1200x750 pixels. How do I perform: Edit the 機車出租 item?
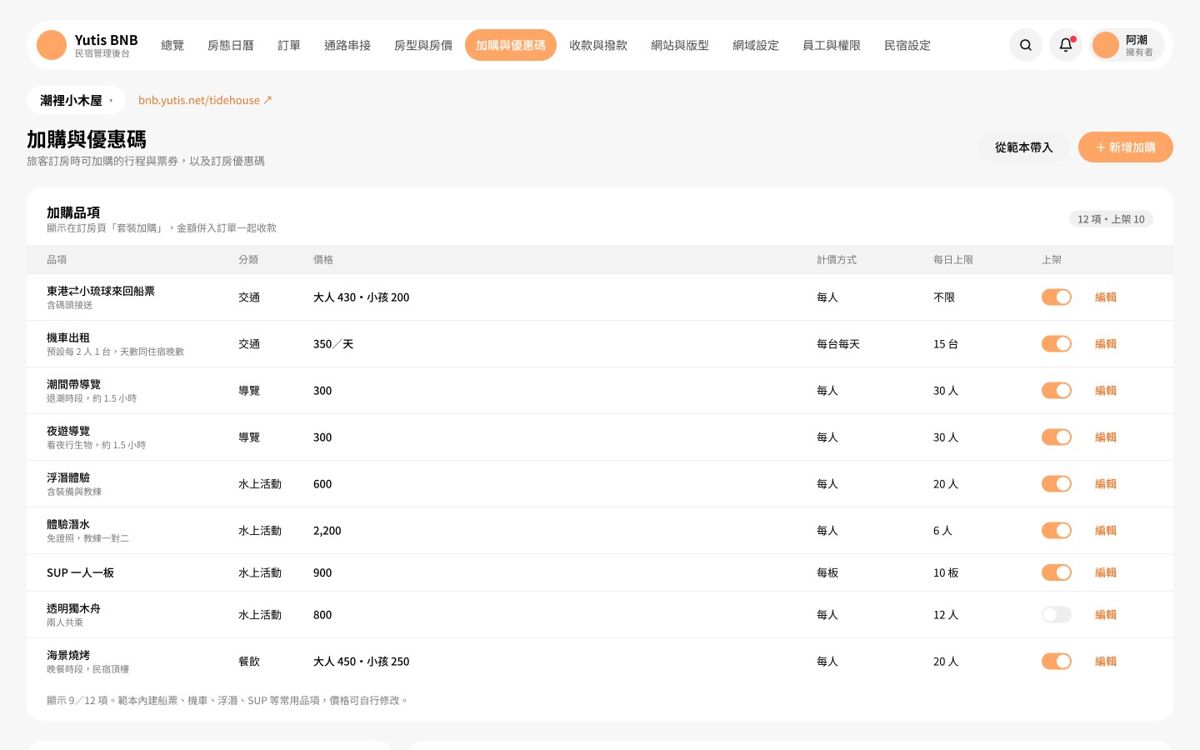click(1105, 344)
